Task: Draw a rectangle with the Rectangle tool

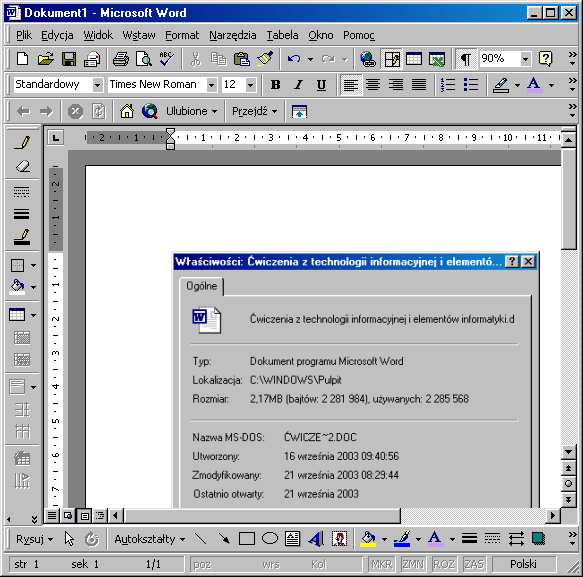Action: click(x=247, y=538)
